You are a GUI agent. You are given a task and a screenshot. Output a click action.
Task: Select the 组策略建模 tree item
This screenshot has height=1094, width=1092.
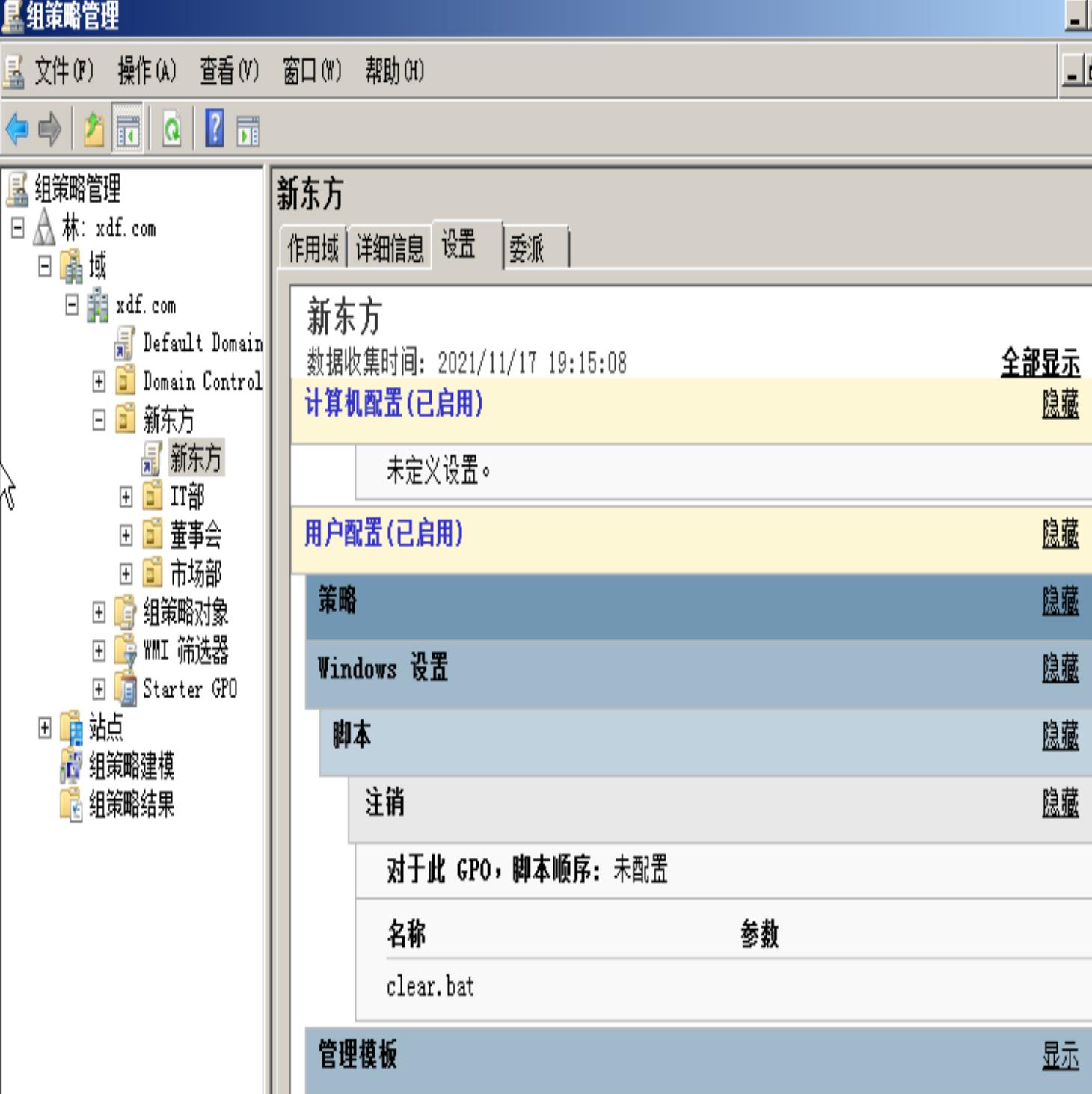click(132, 766)
